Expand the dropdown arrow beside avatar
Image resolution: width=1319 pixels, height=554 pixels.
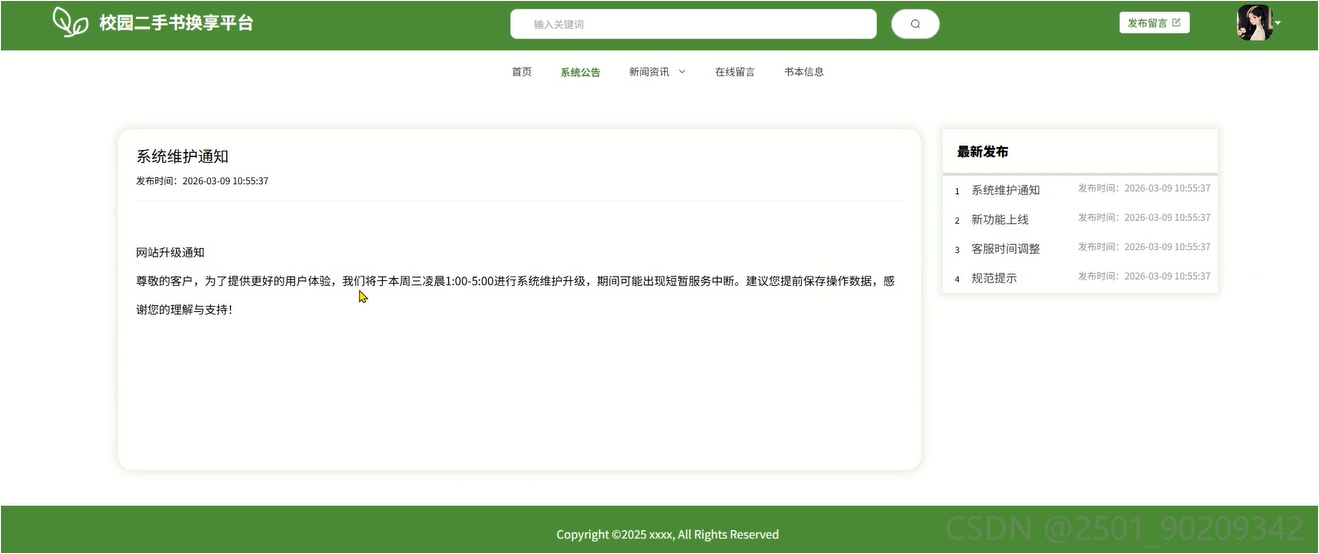[x=1277, y=23]
